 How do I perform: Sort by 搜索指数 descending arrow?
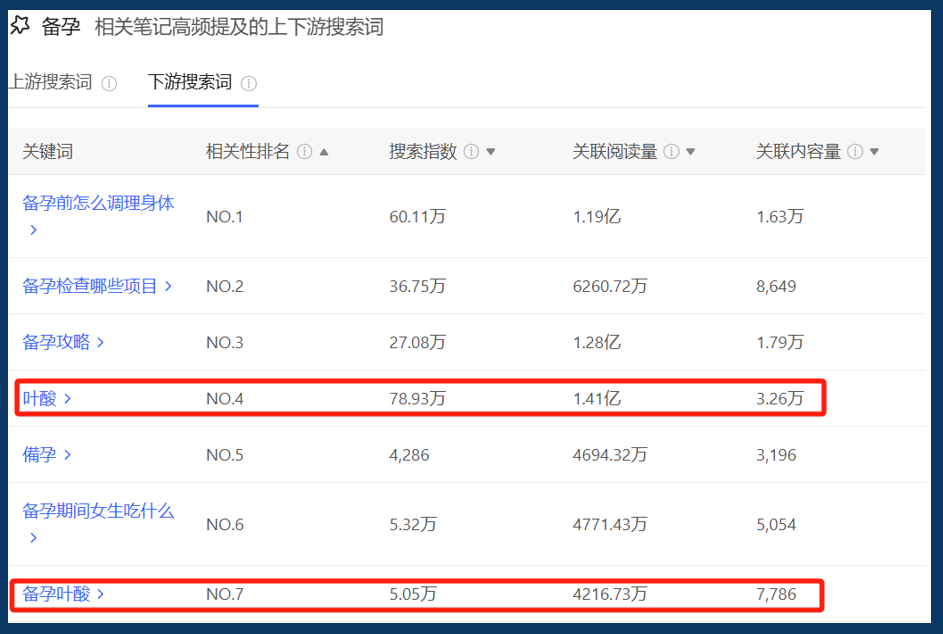[491, 152]
